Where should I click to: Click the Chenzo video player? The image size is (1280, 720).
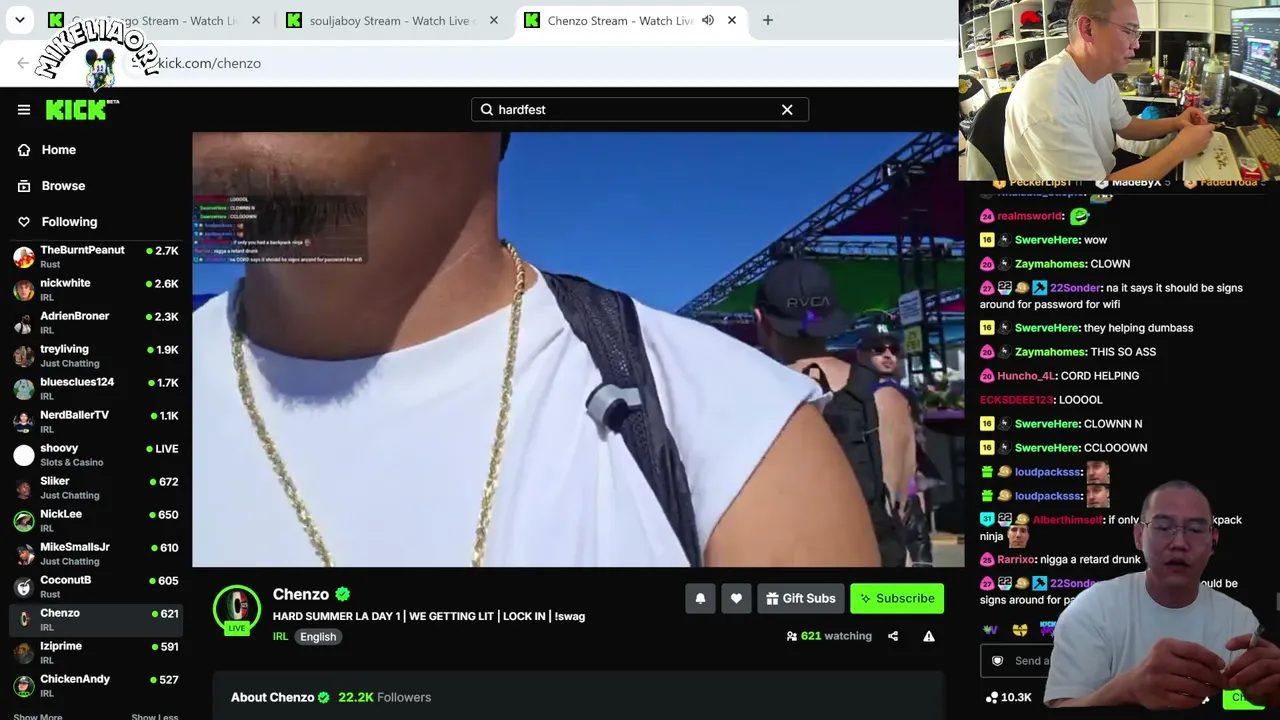click(578, 350)
